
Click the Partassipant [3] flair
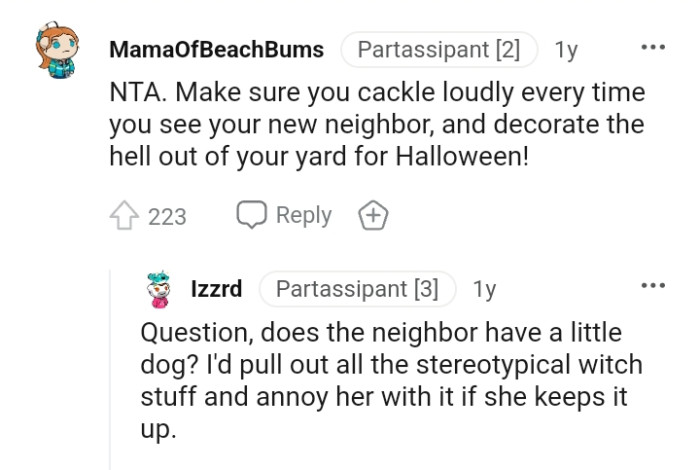click(x=357, y=289)
